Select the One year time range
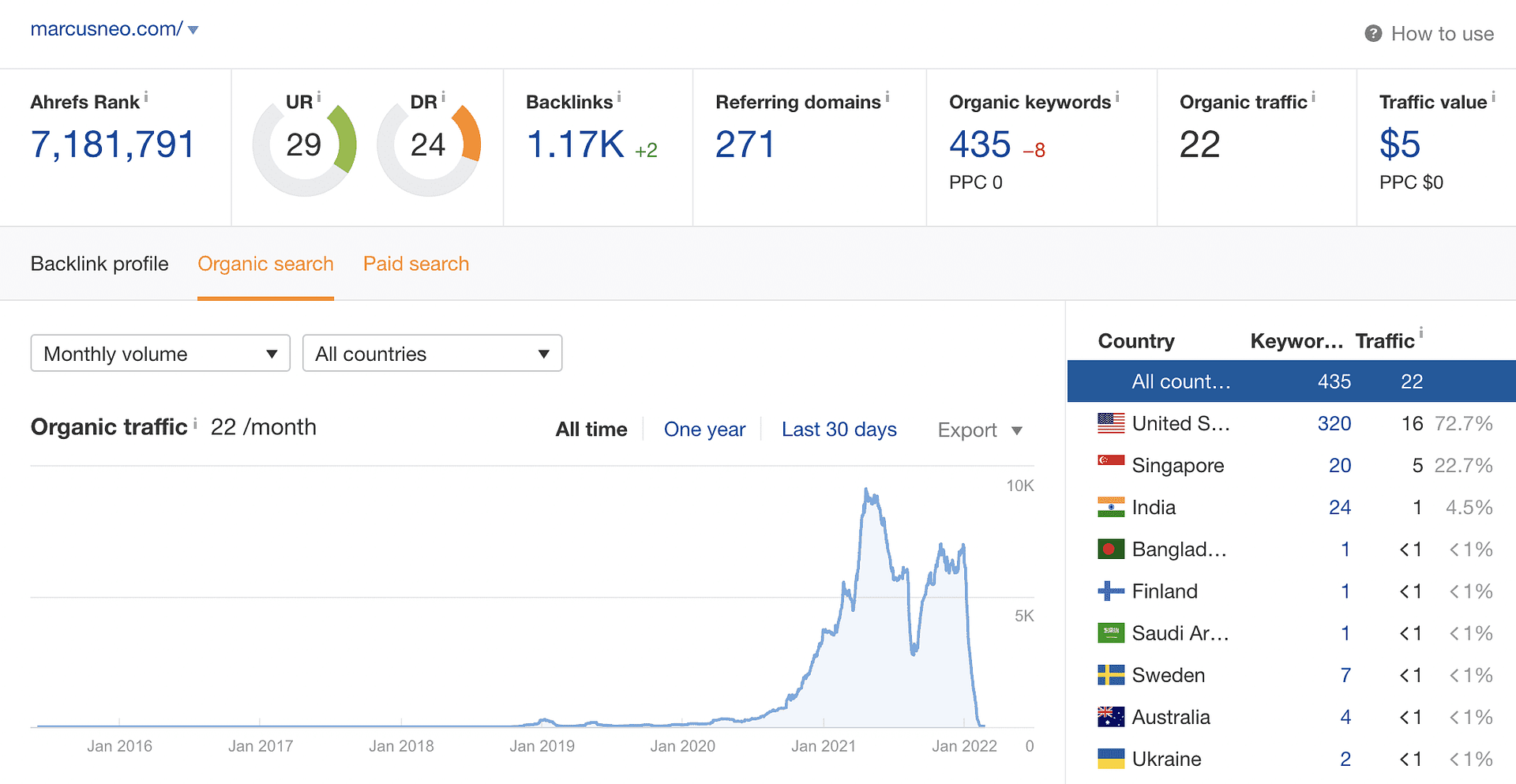Screen dimensions: 1516x784 [704, 430]
